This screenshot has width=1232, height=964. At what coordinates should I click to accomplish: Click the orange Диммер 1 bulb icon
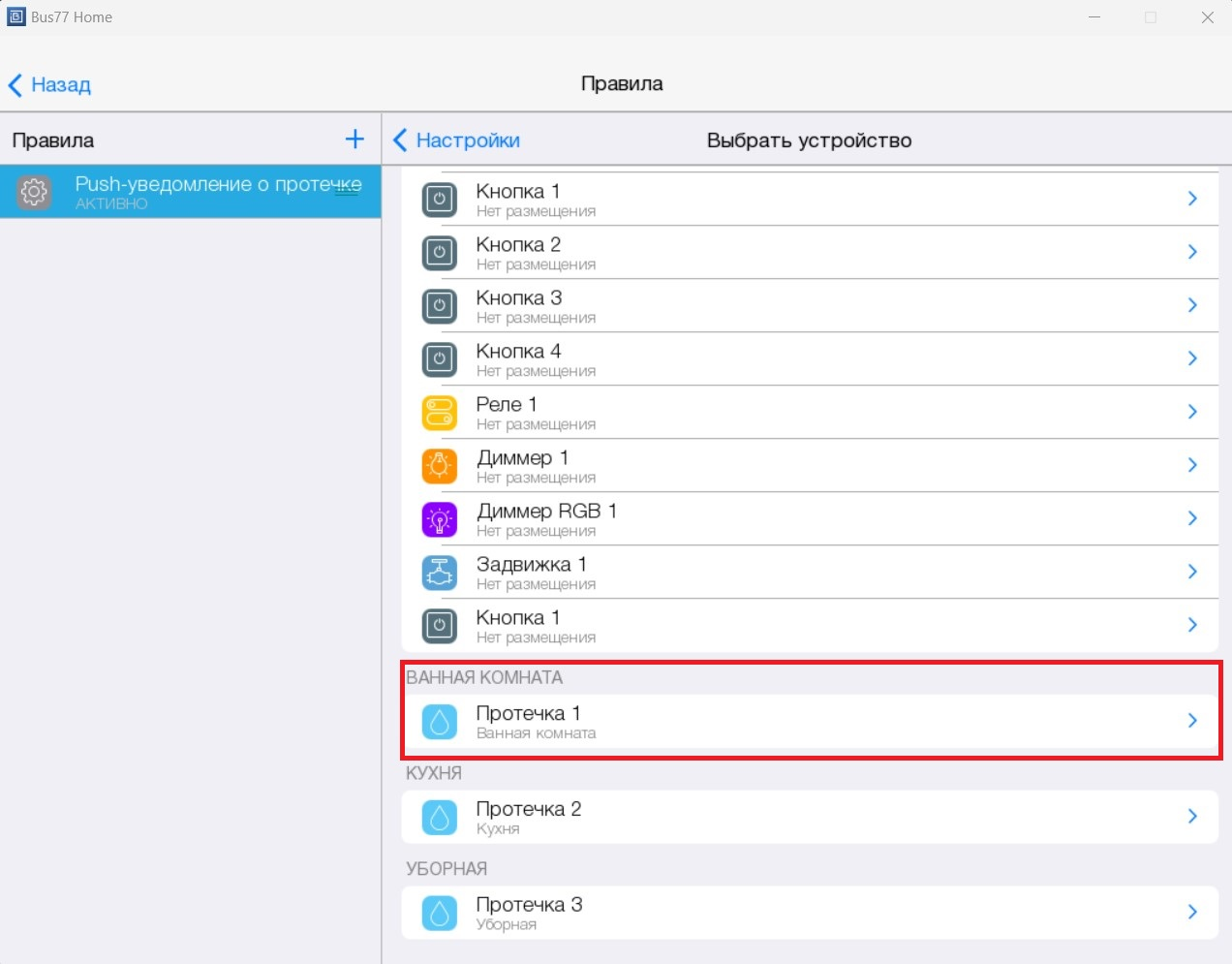439,466
